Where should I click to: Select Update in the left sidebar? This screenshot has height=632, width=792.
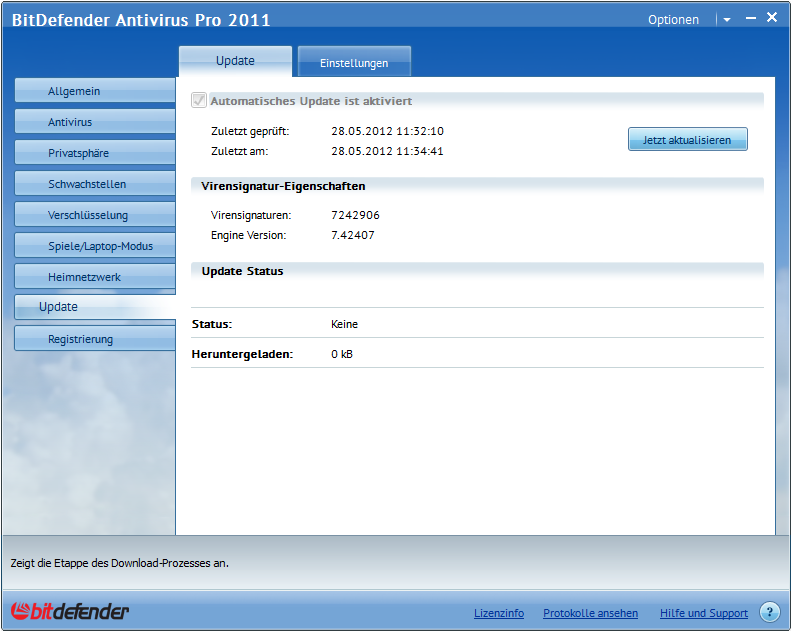point(95,307)
